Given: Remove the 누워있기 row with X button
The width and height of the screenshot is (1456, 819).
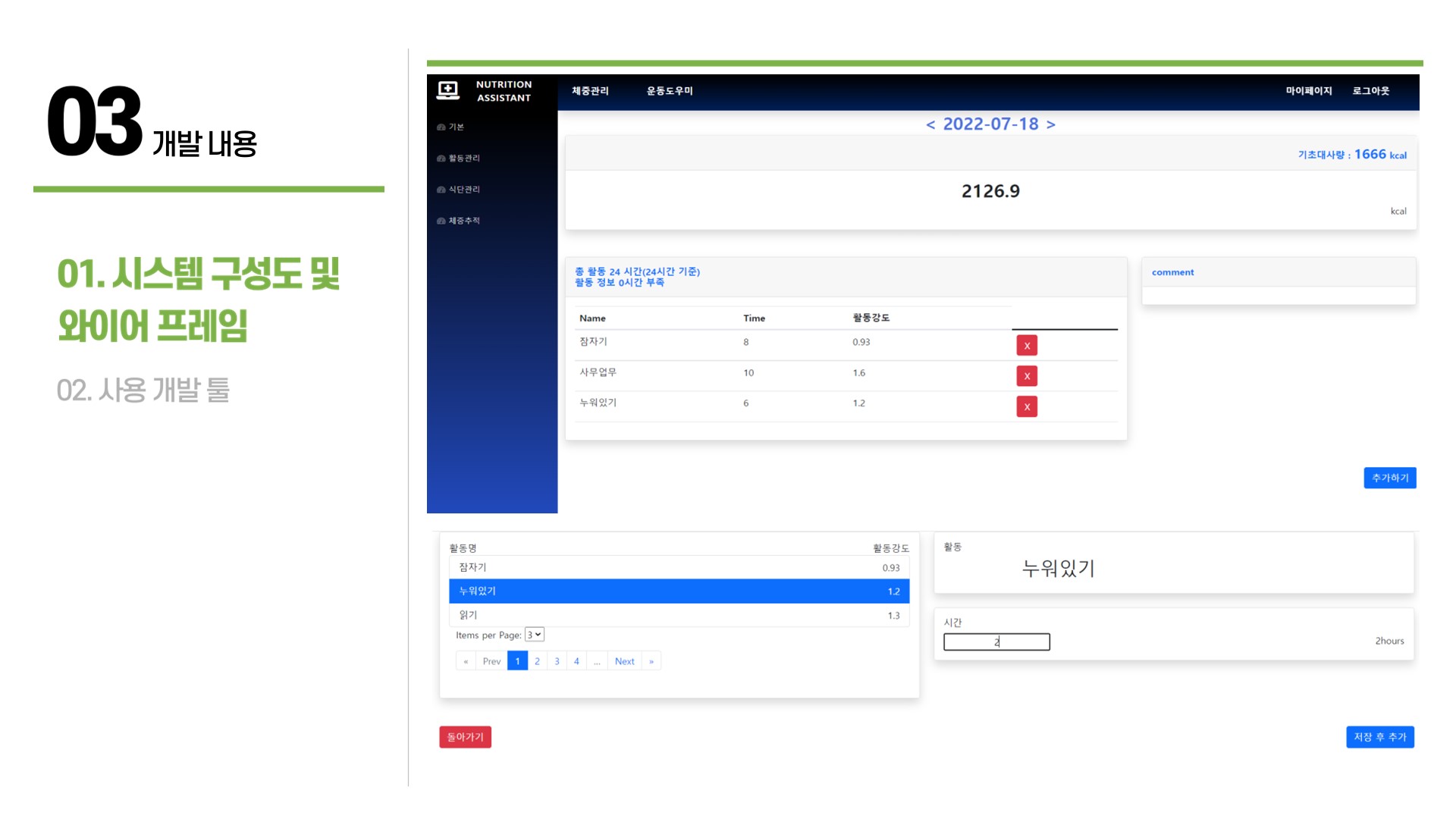Looking at the screenshot, I should [1027, 406].
